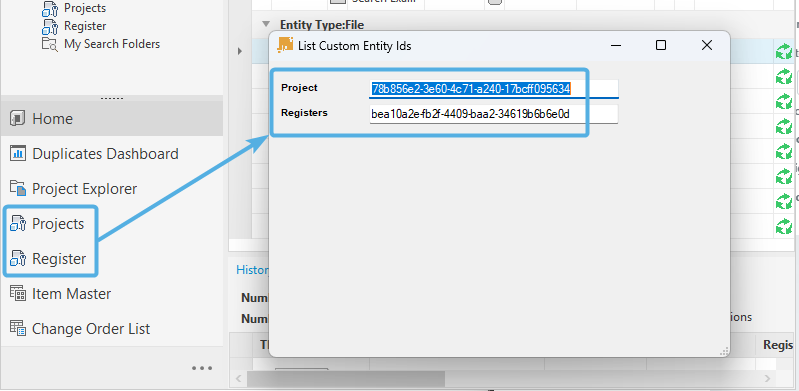The width and height of the screenshot is (799, 391).
Task: Open Project Explorer in the sidebar
Action: [x=85, y=189]
